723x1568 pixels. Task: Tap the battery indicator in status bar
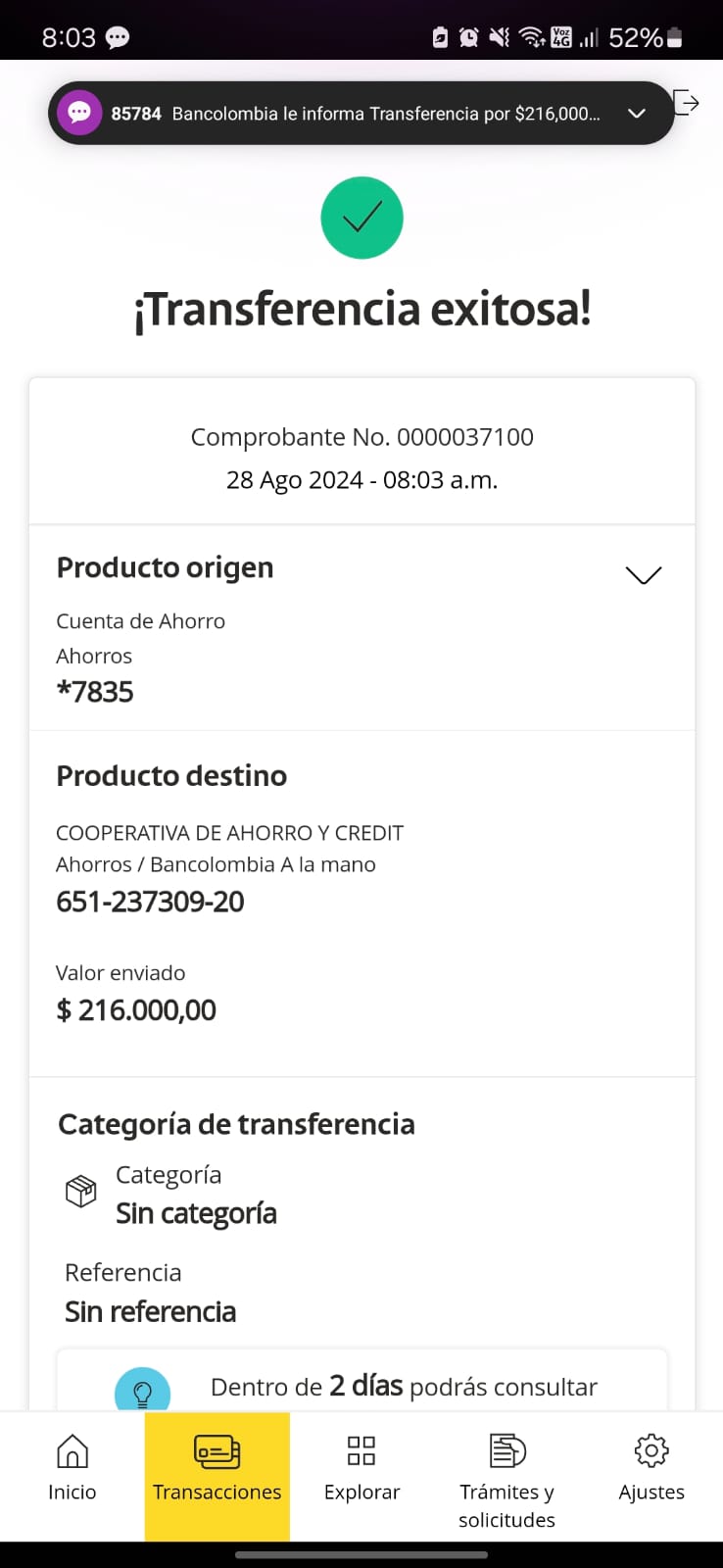tap(674, 37)
